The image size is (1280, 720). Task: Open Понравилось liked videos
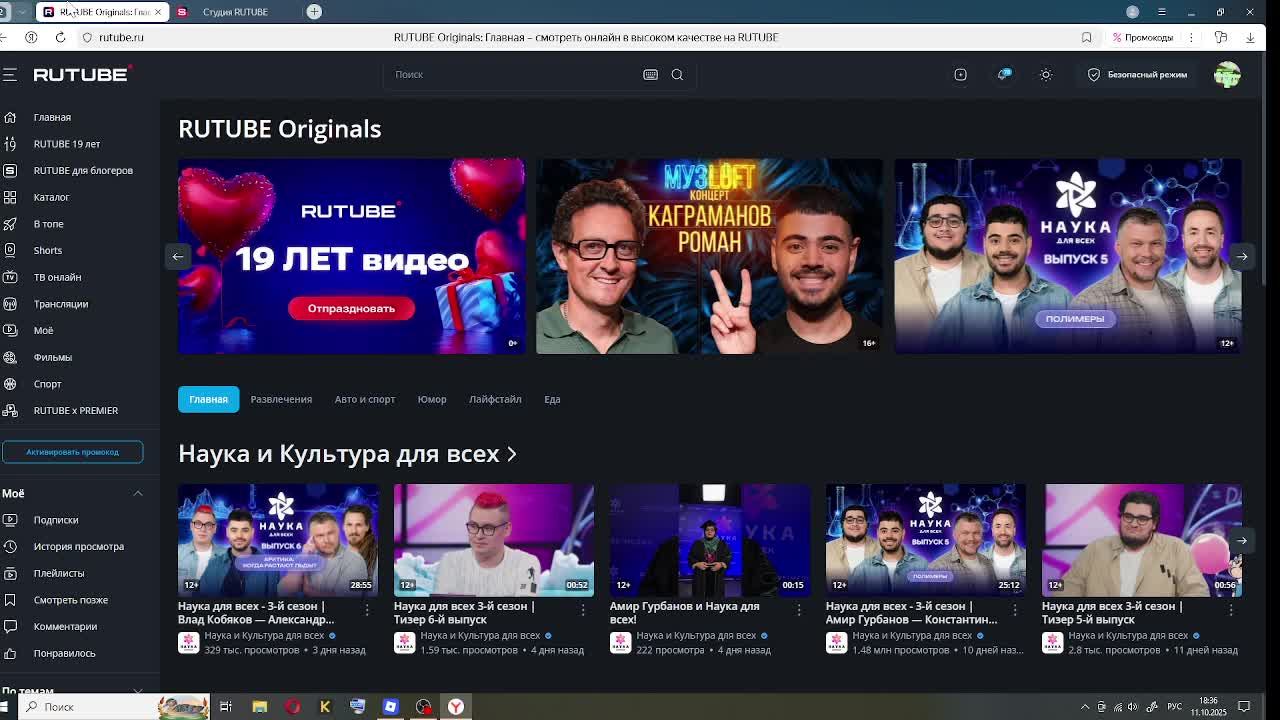[64, 653]
